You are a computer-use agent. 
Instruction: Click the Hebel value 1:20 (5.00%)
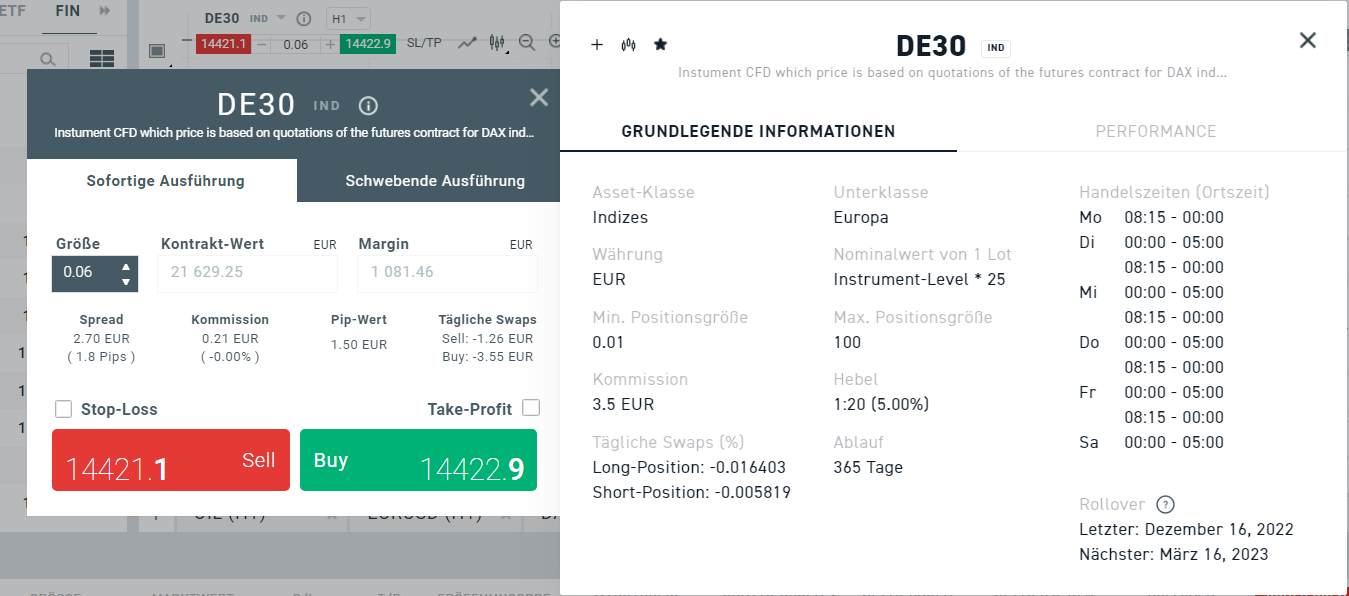point(881,405)
